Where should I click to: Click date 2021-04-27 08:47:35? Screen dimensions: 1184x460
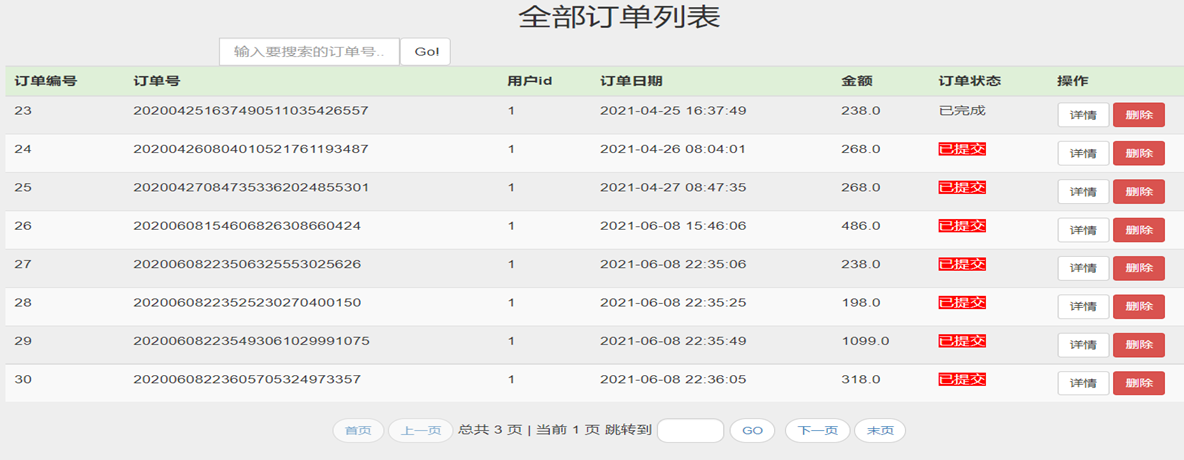pyautogui.click(x=673, y=187)
